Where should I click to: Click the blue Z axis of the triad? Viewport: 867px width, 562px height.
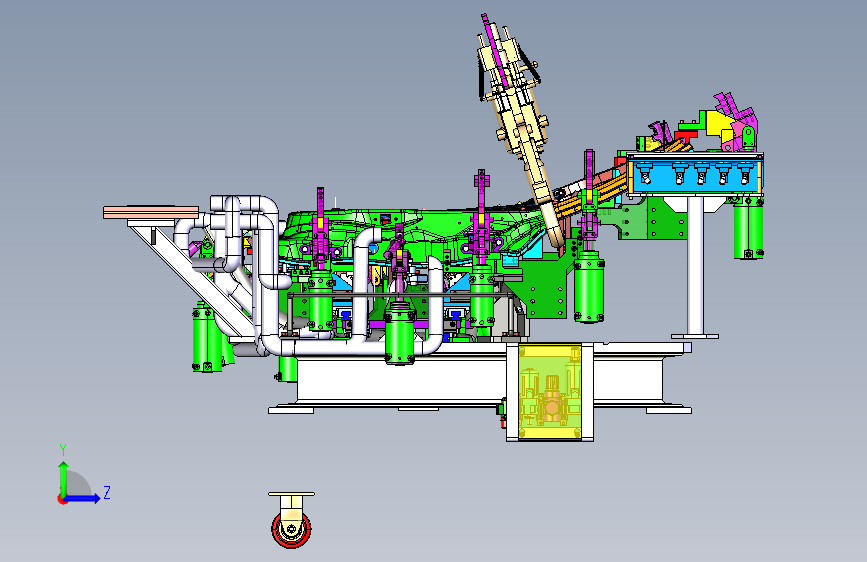(83, 498)
